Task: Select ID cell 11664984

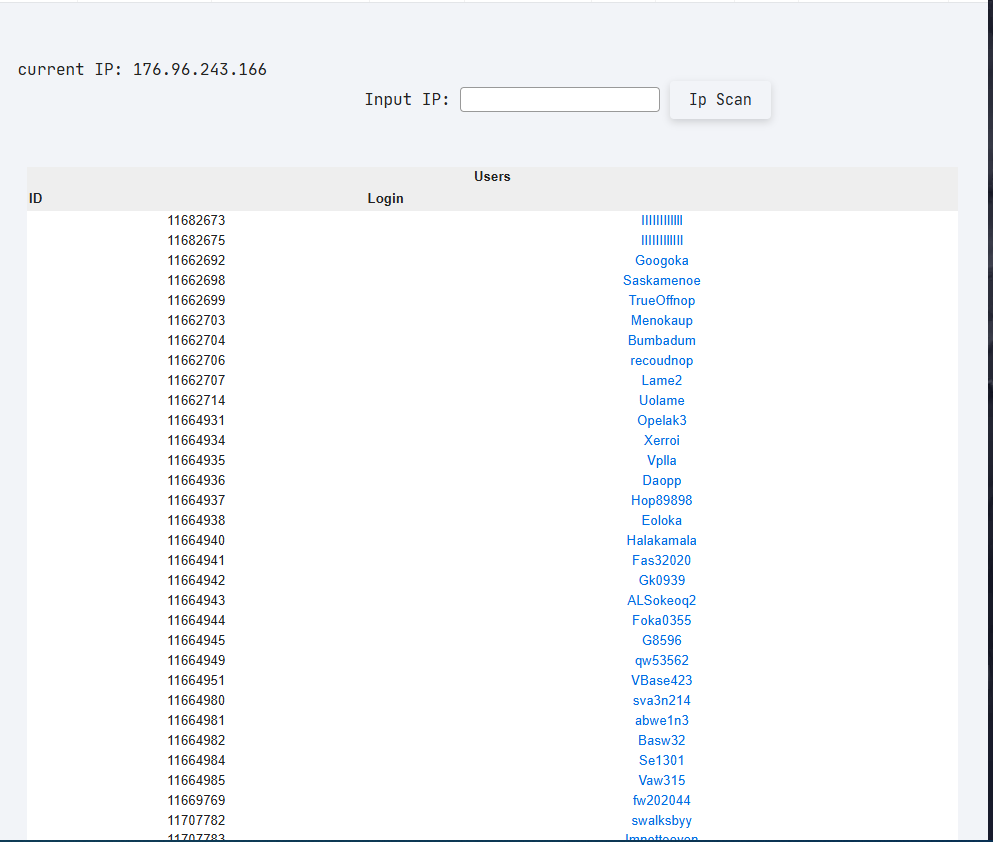Action: click(196, 760)
